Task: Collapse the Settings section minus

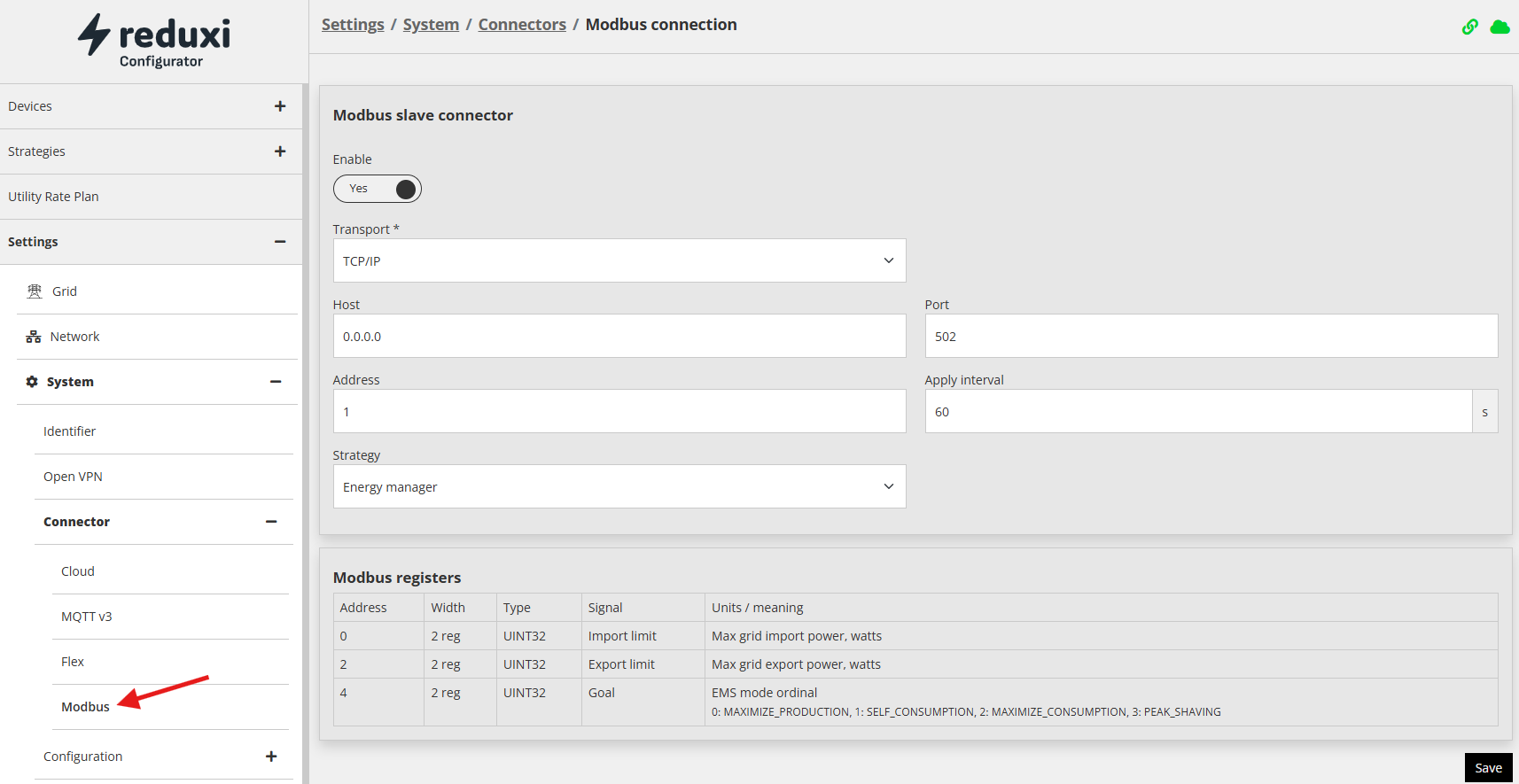Action: (x=280, y=242)
